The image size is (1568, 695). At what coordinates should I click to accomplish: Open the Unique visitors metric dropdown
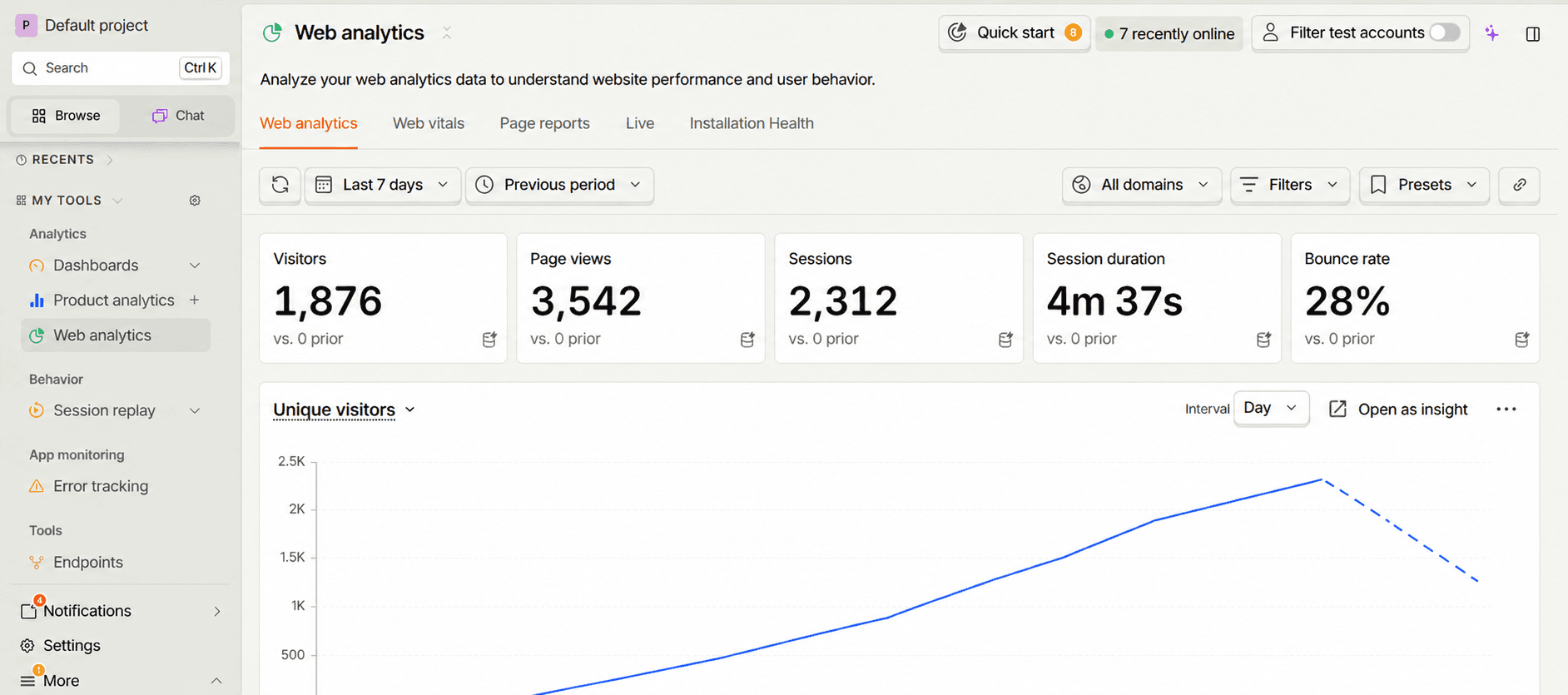(344, 410)
